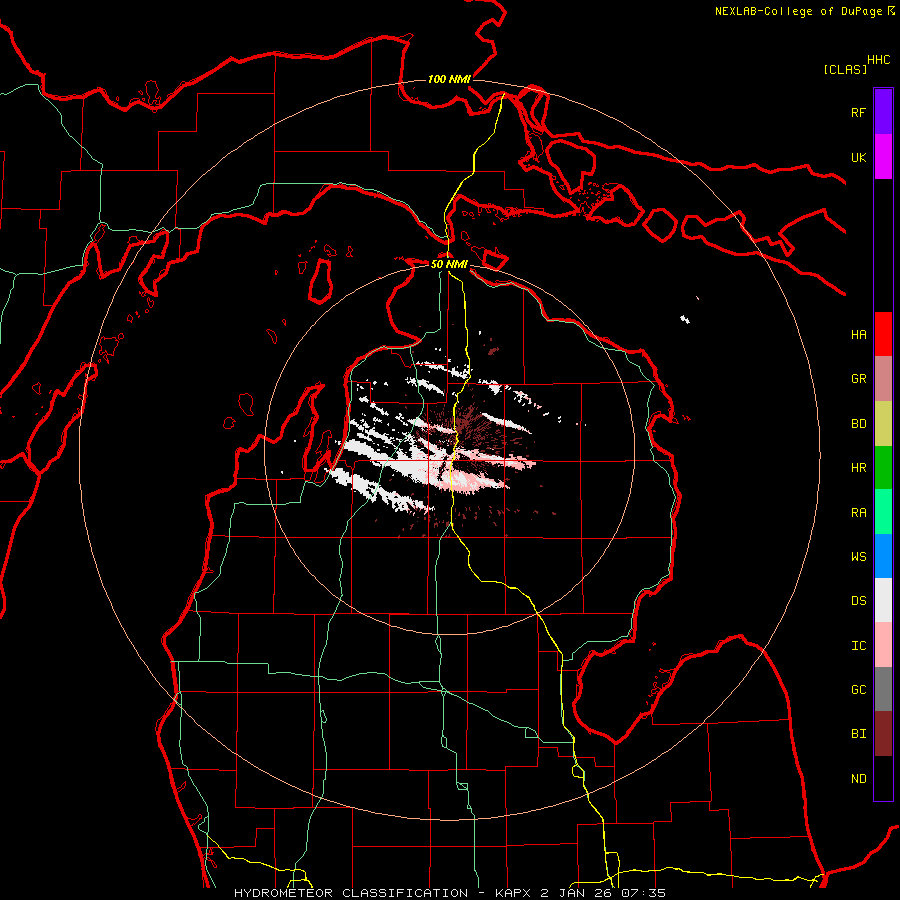Click the GC legend label

pyautogui.click(x=858, y=690)
